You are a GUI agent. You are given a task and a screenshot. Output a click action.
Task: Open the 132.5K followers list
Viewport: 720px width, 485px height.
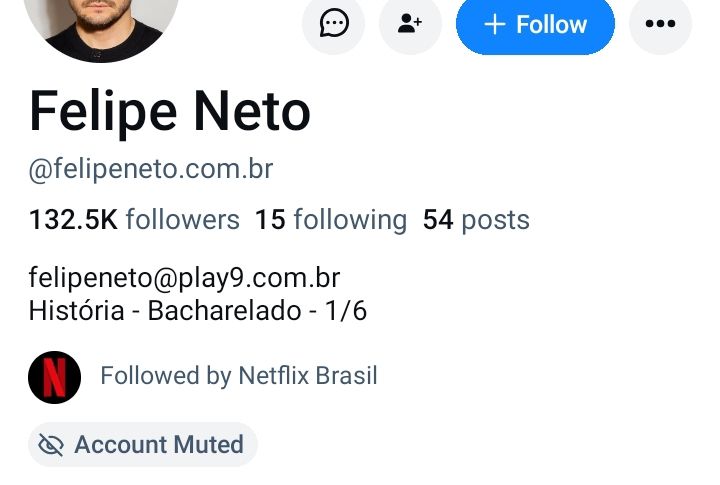[x=134, y=220]
